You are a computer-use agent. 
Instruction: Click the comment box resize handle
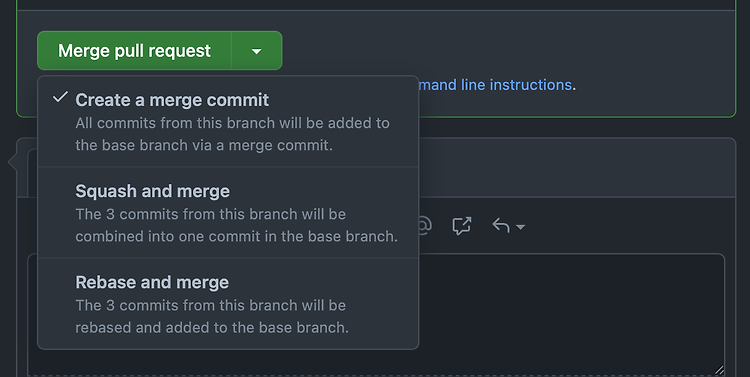click(719, 370)
